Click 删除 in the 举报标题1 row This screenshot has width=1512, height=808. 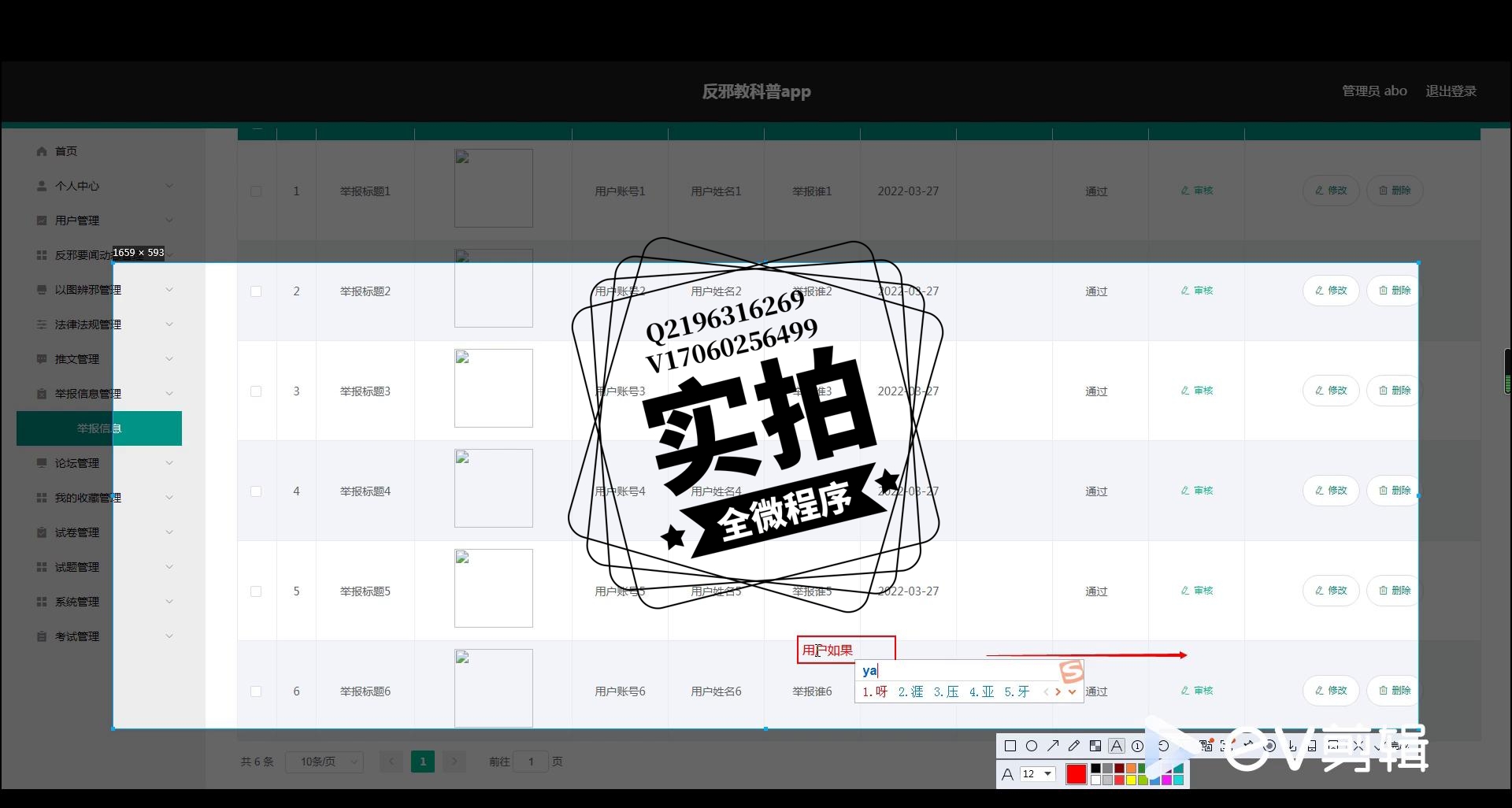1394,191
